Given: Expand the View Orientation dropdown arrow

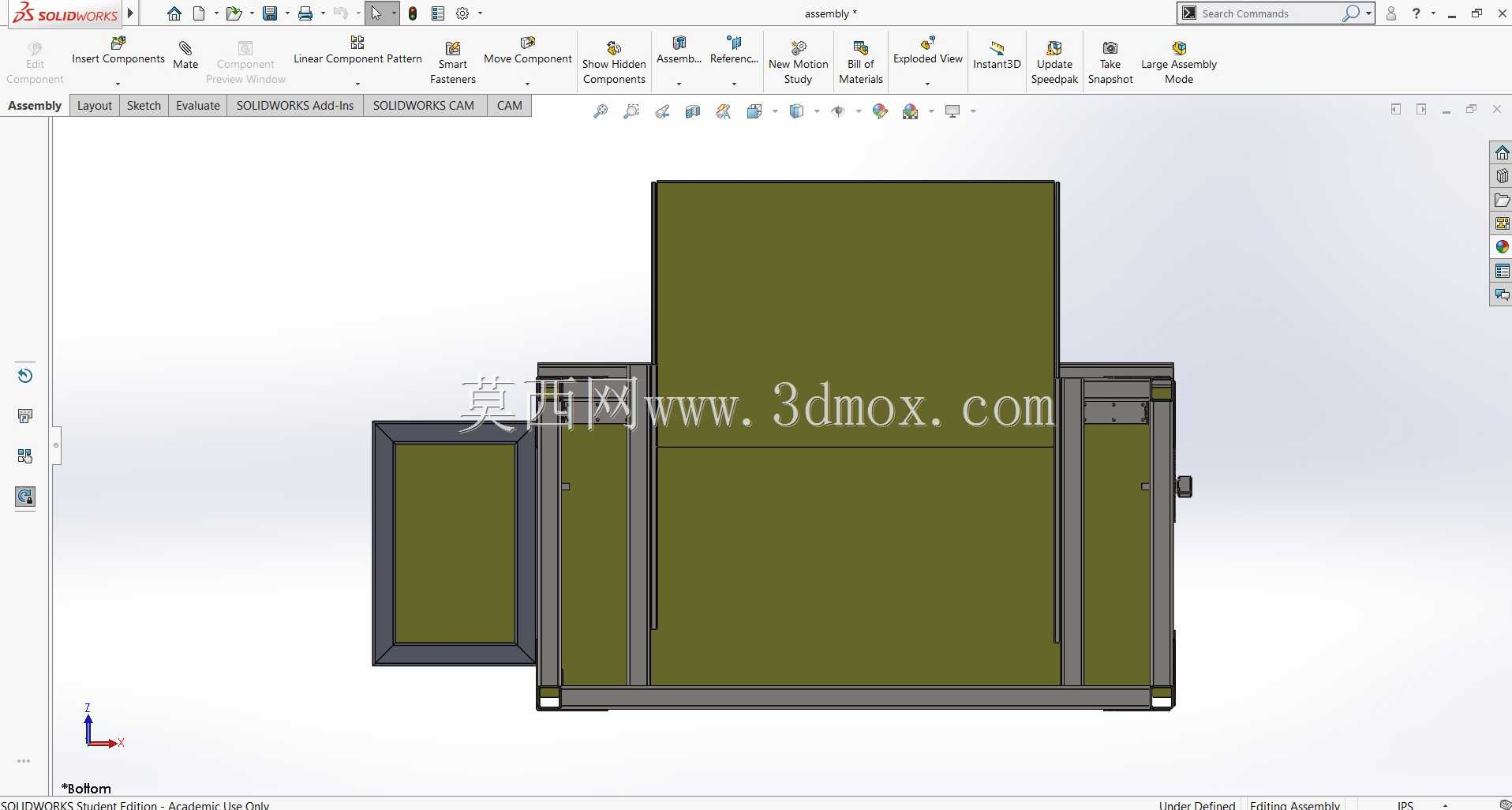Looking at the screenshot, I should tap(775, 111).
